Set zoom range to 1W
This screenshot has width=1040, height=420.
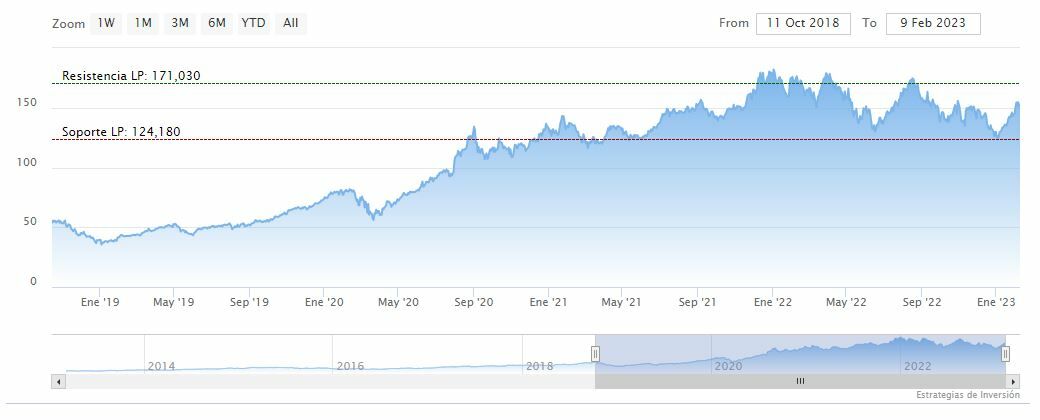106,23
